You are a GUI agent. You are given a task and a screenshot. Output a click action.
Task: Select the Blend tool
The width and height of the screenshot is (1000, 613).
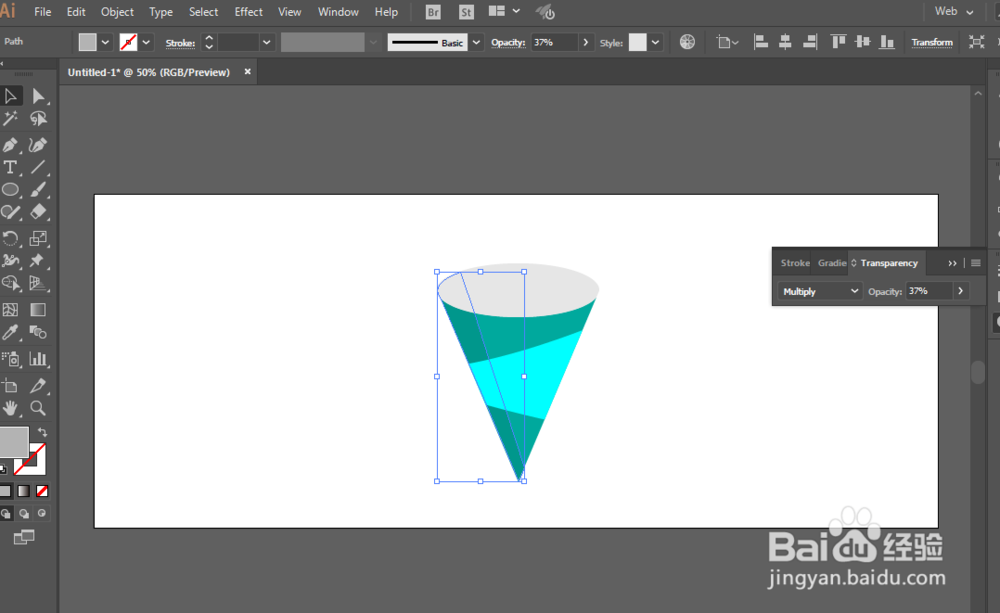coord(38,332)
